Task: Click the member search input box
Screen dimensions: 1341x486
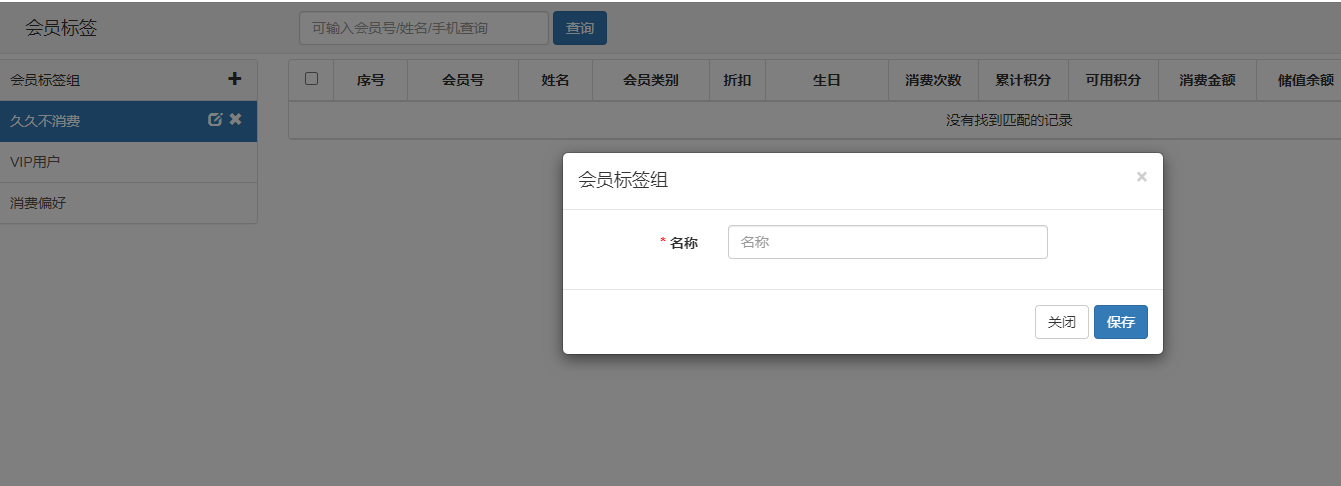Action: [x=423, y=28]
